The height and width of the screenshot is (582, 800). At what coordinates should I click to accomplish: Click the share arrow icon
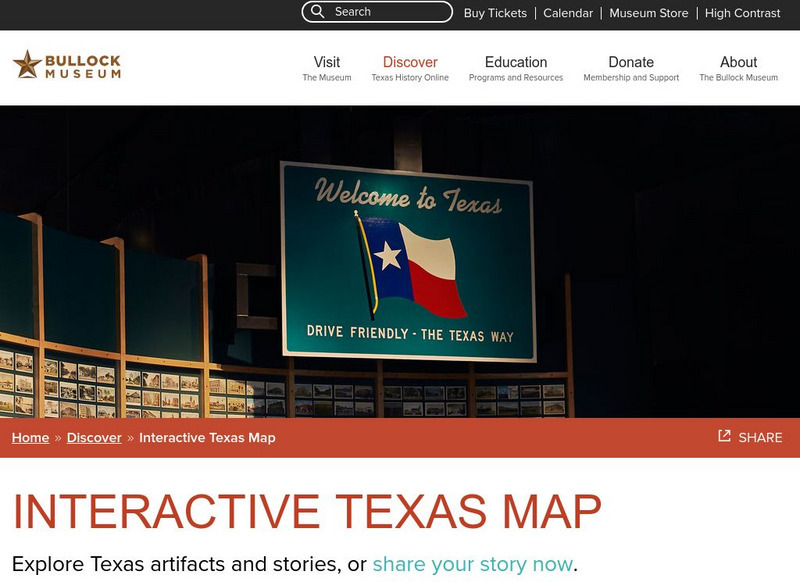pos(724,436)
